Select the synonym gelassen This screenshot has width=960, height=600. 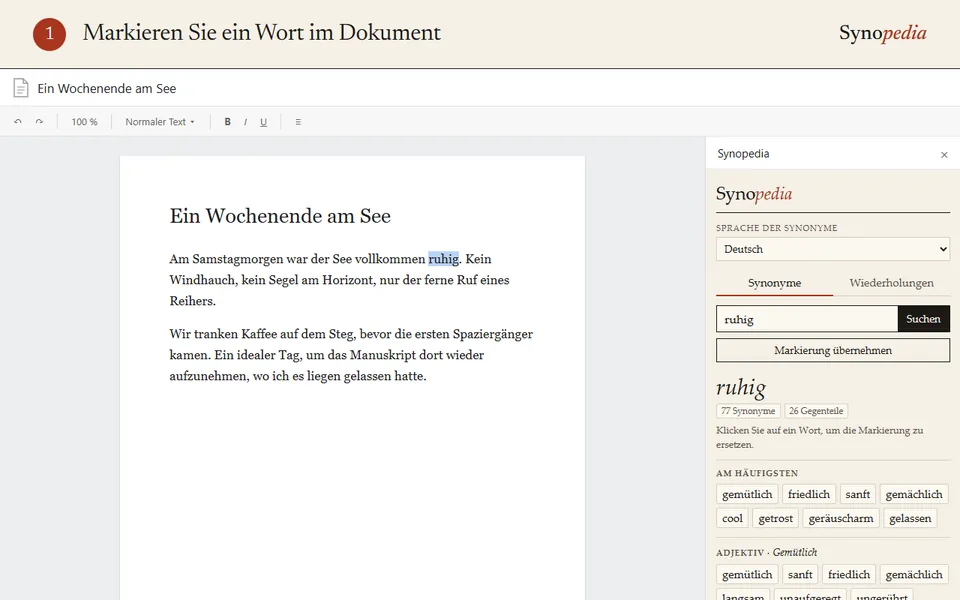coord(910,519)
